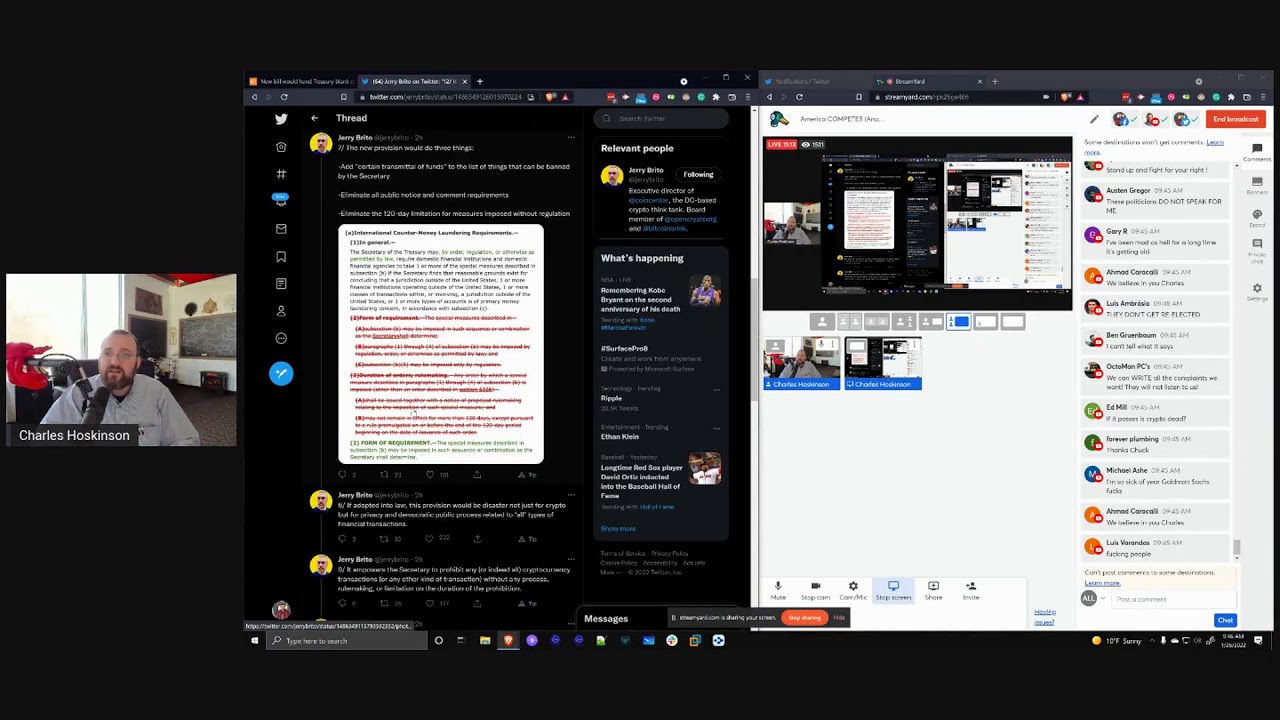
Task: Open Twitter Home from the sidebar
Action: click(x=281, y=147)
